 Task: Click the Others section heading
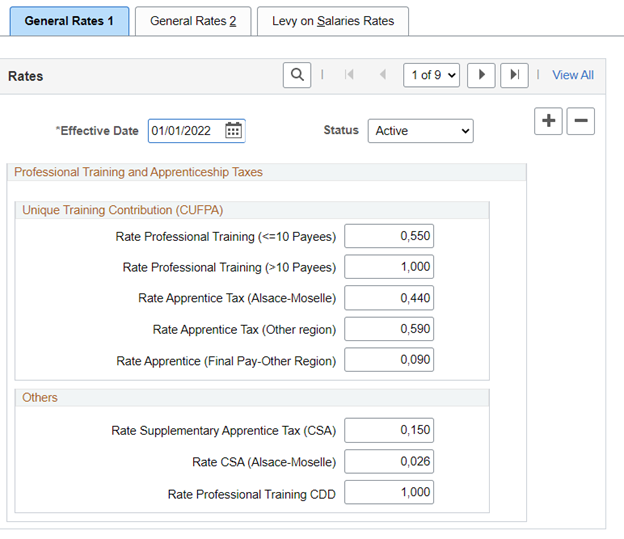point(40,397)
